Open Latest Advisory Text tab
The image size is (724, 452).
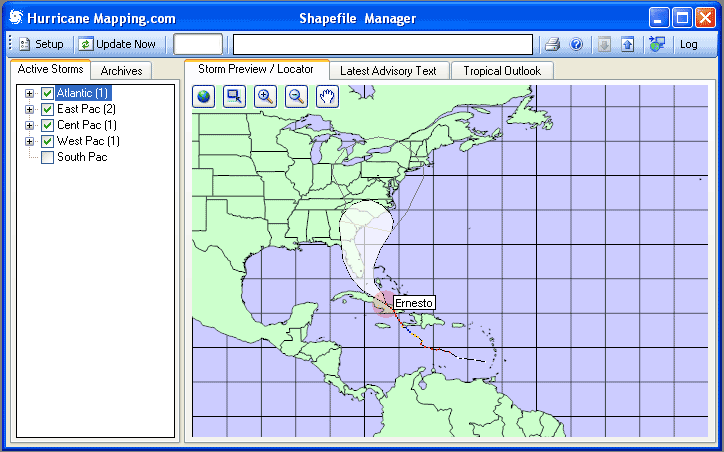click(388, 71)
